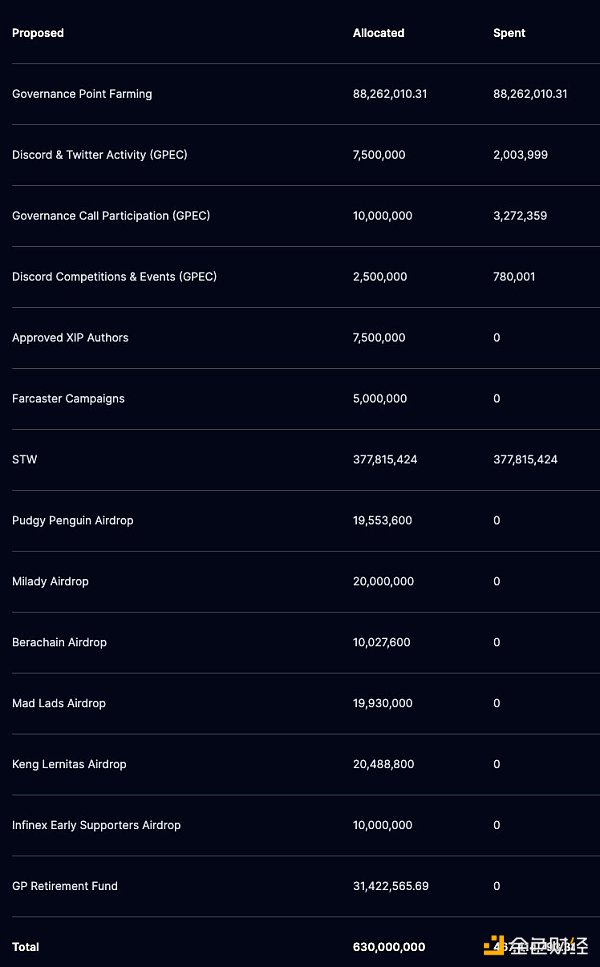Click the 630,000,000 total allocated value
This screenshot has width=600, height=967.
pyautogui.click(x=389, y=947)
